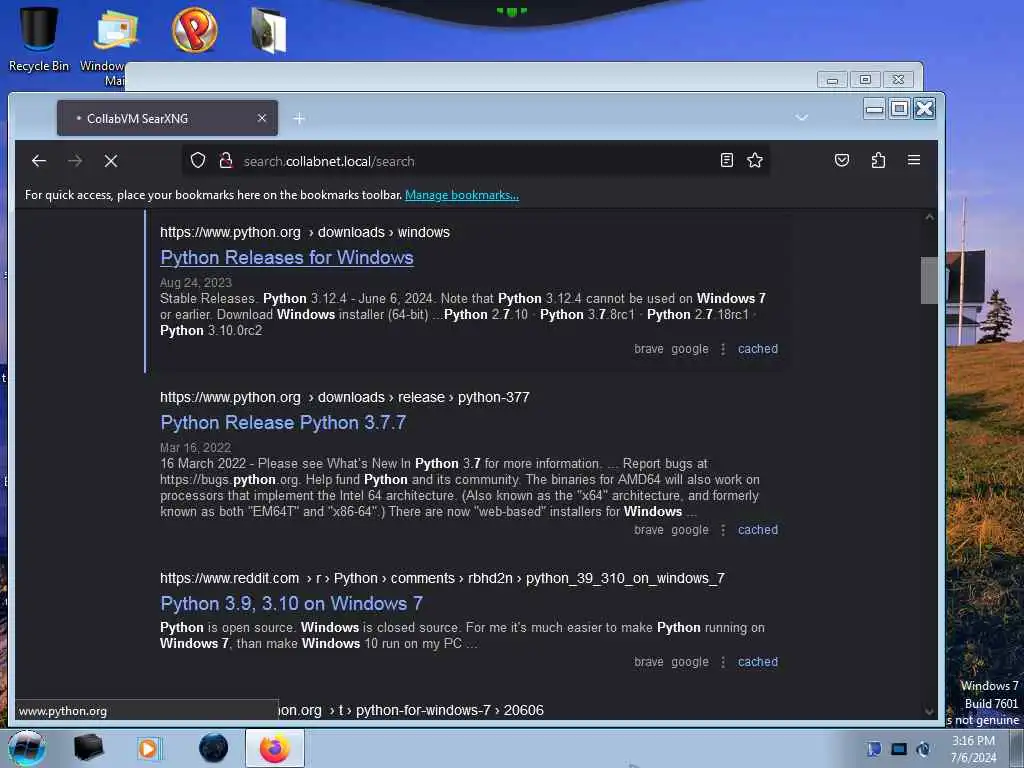
Task: Click the network tray icon
Action: pos(899,749)
